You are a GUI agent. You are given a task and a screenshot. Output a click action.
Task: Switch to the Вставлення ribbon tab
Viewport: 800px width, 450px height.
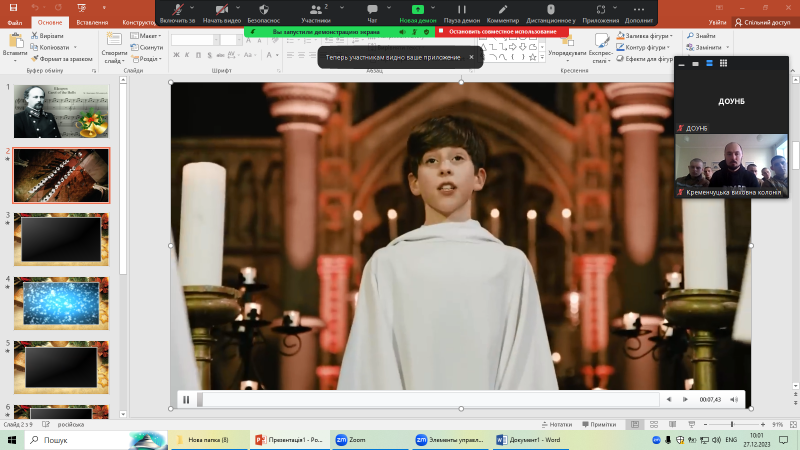92,22
